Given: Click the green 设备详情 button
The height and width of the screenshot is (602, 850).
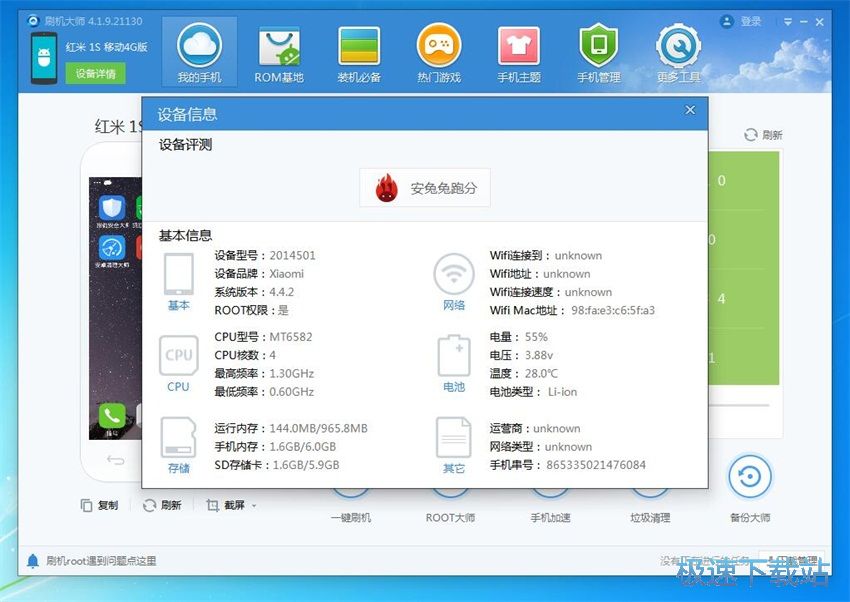Looking at the screenshot, I should click(x=95, y=74).
